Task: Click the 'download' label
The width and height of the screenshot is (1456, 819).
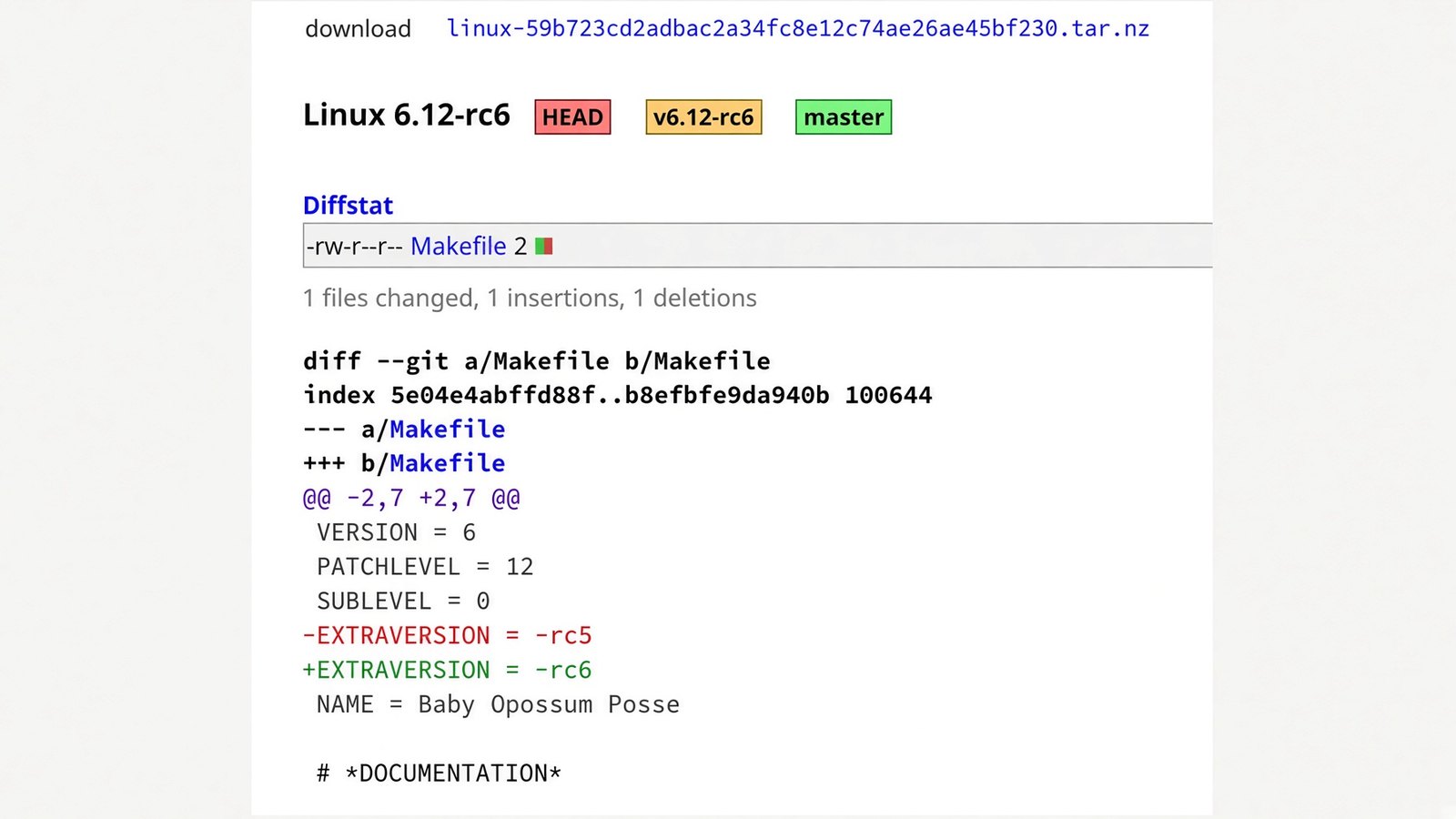Action: (x=358, y=28)
